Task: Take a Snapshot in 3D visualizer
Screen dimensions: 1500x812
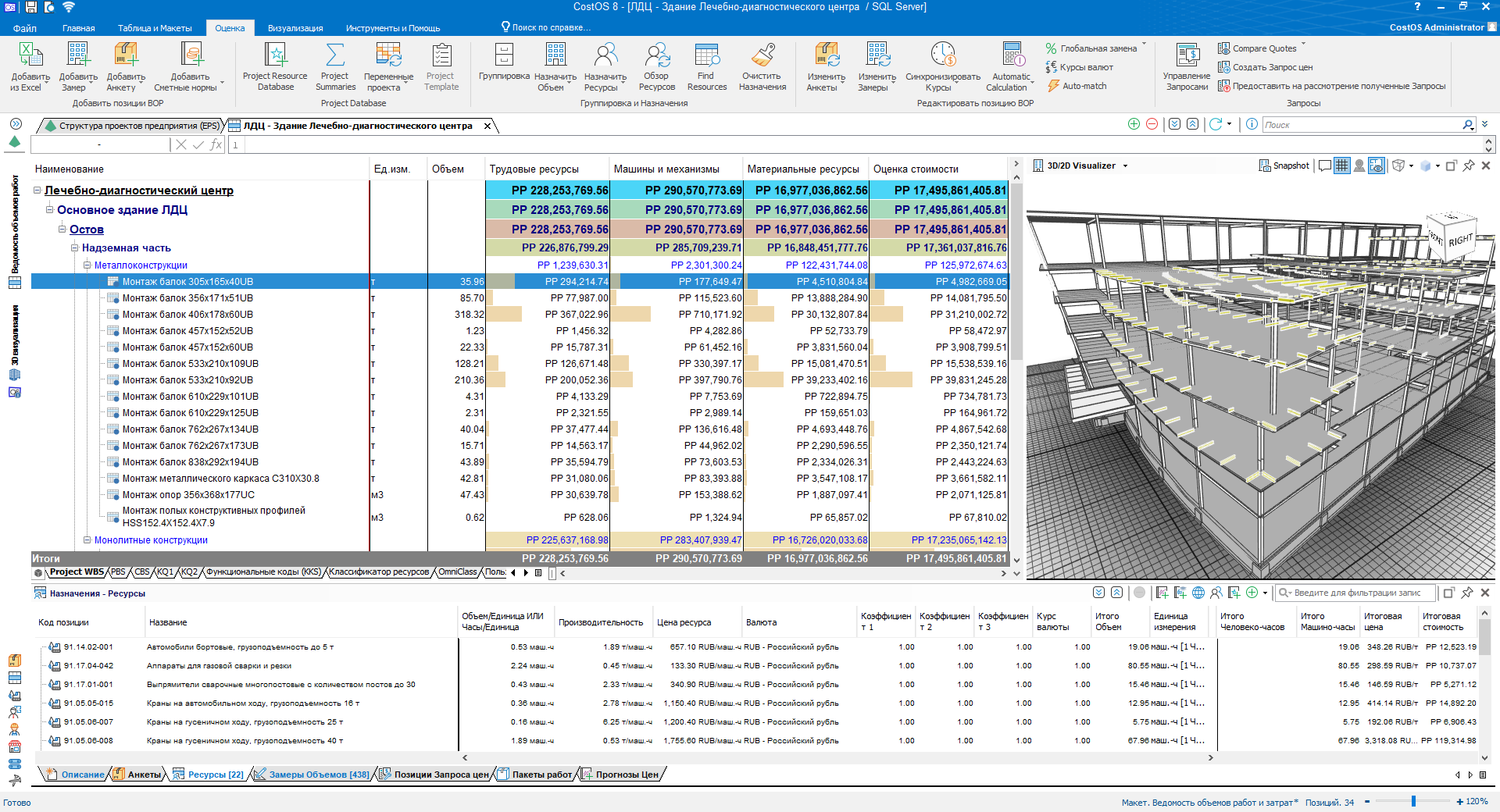Action: 1284,166
